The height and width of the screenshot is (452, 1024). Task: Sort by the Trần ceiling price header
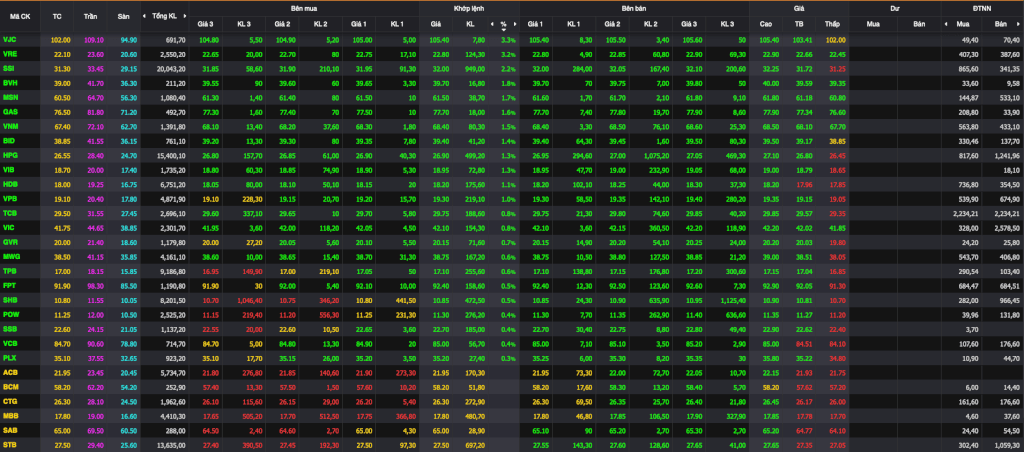coord(90,16)
